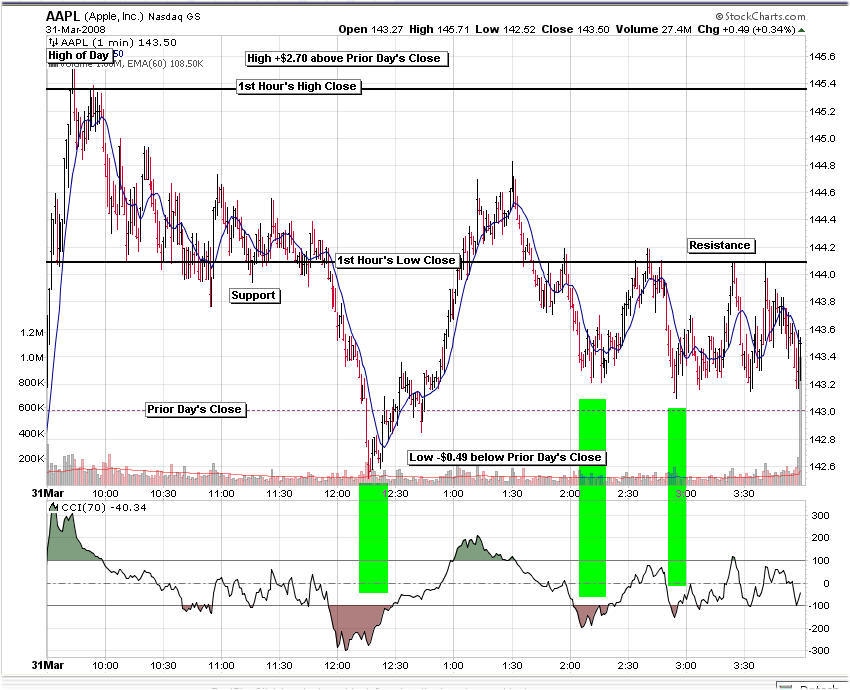The image size is (850, 690).
Task: Click 'High +$2.70 above Prior Day's Close' label
Action: [x=347, y=59]
